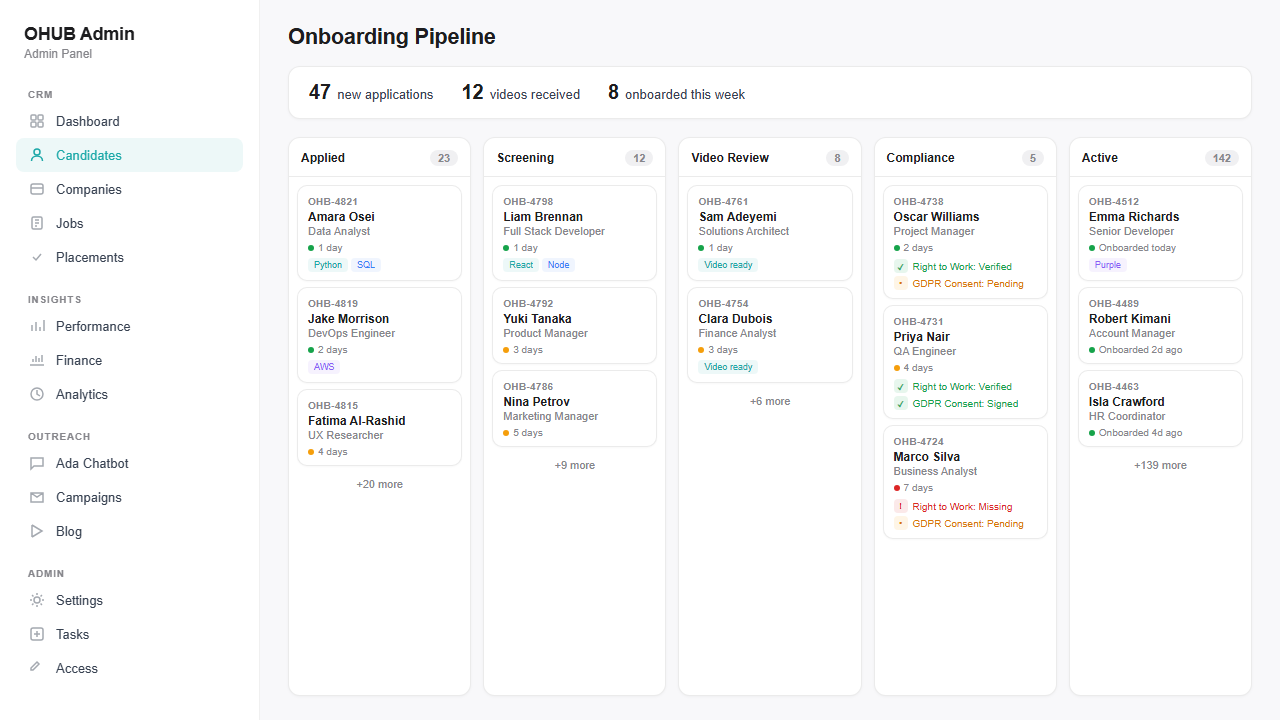
Task: Expand +9 more in Screening column
Action: (575, 465)
